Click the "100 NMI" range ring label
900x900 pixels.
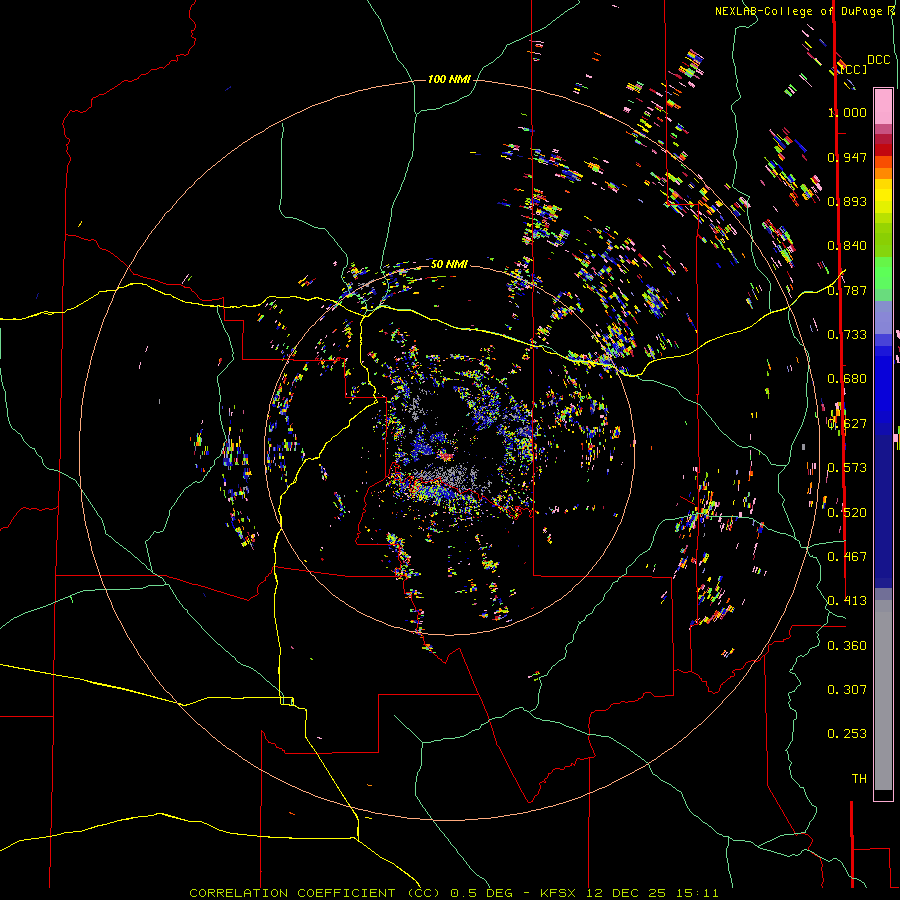coord(449,79)
